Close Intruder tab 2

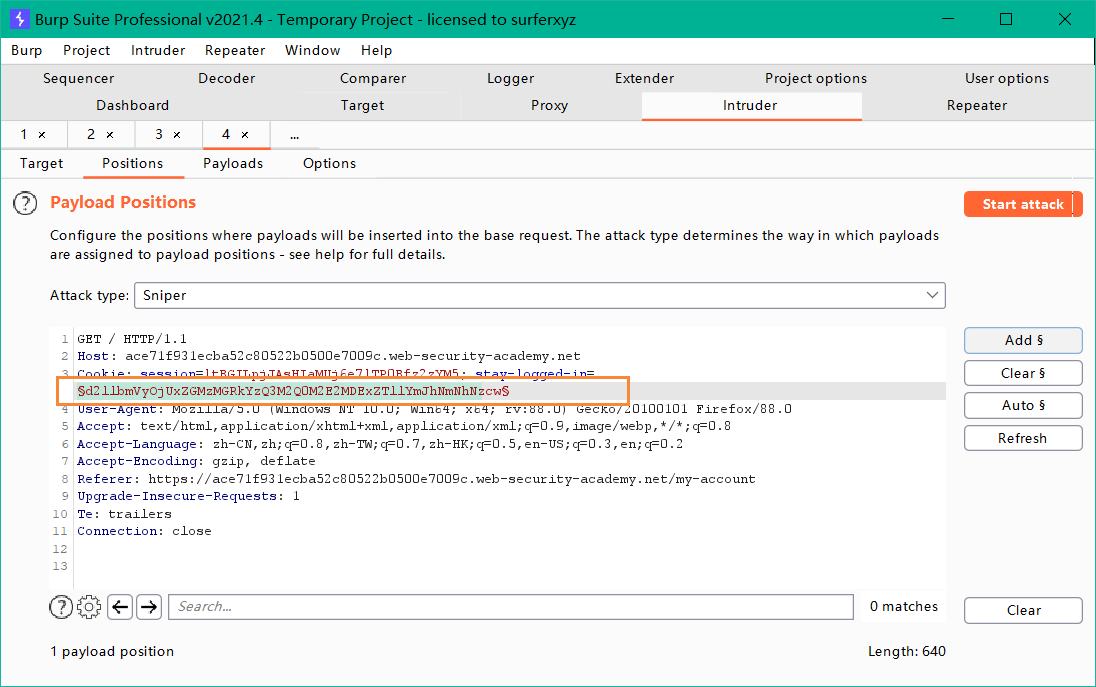tap(110, 135)
